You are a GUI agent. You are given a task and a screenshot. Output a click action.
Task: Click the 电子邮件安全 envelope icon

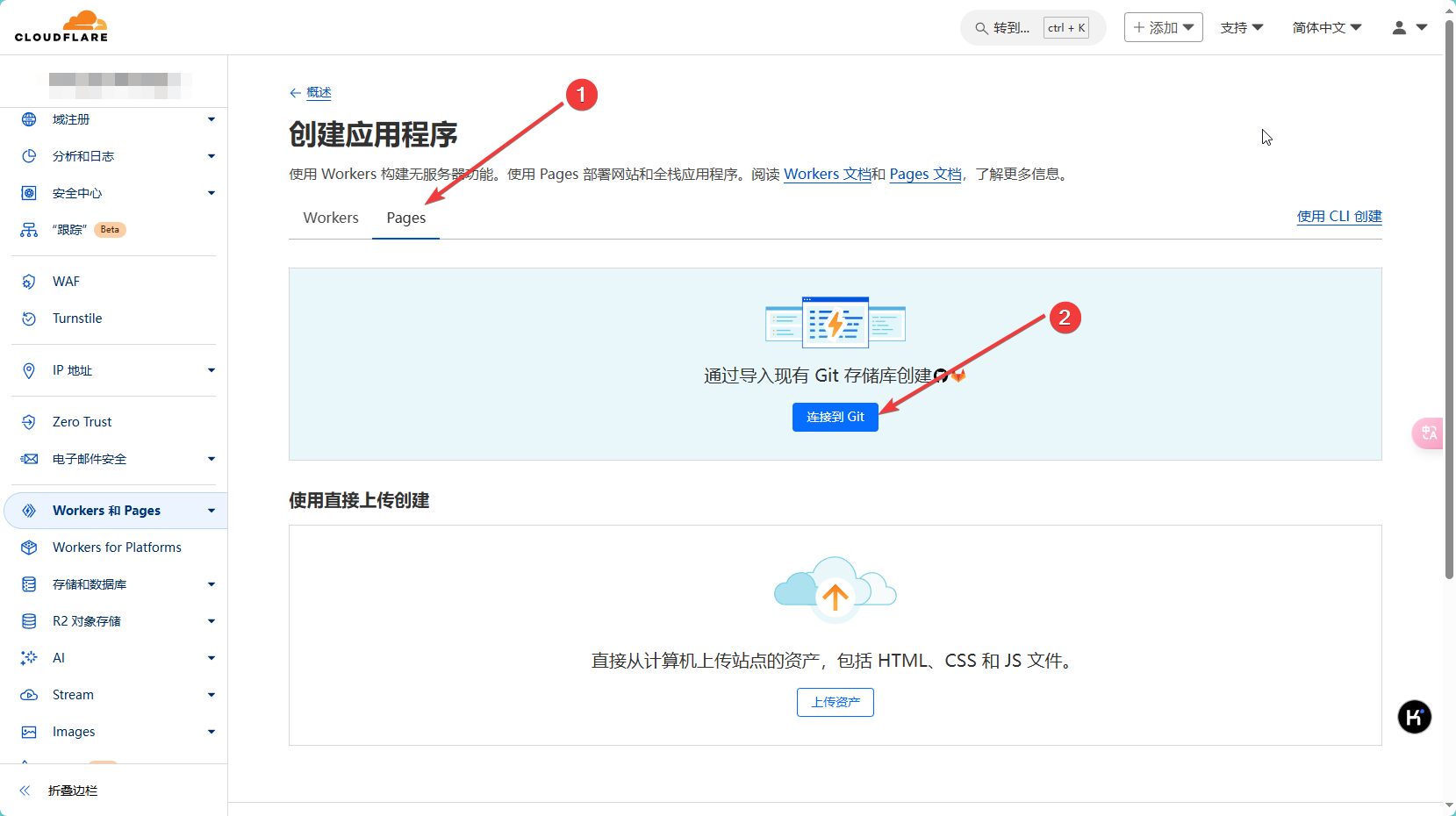29,459
